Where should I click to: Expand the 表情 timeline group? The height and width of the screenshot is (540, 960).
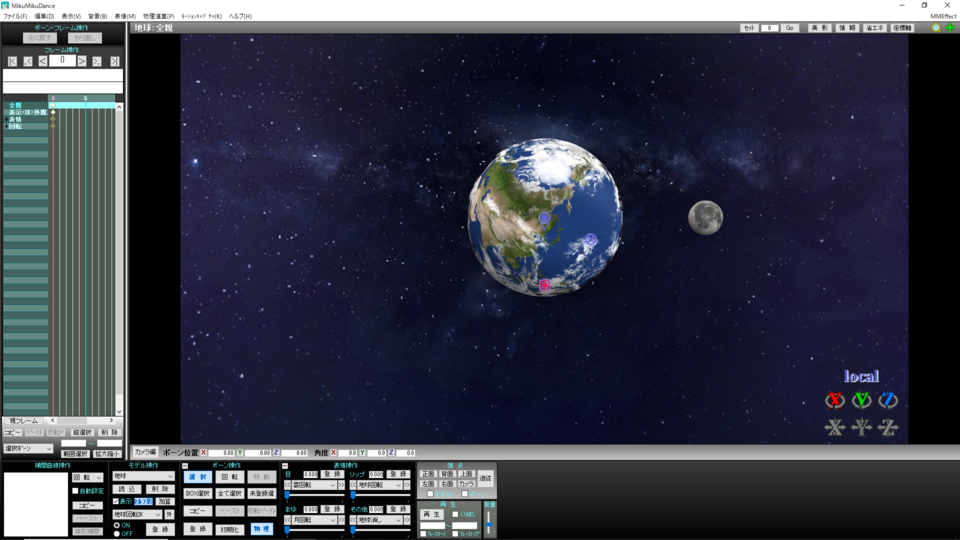pos(7,119)
